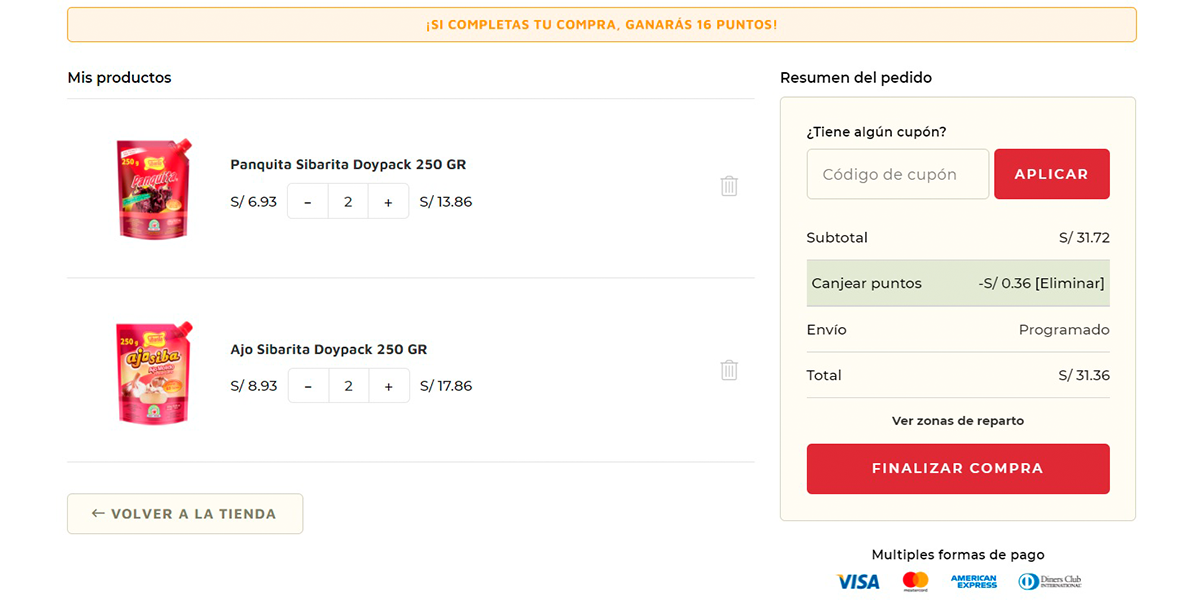Remove Ajo Sibarita using trash icon

pyautogui.click(x=729, y=370)
